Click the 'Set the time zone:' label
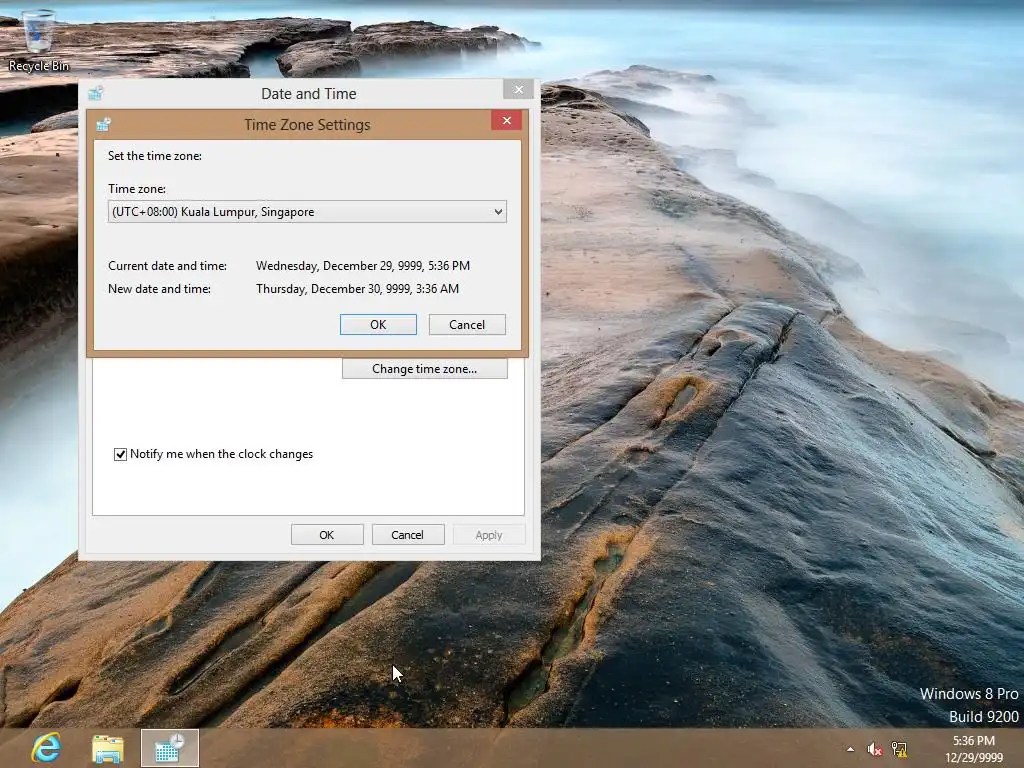The height and width of the screenshot is (768, 1024). click(155, 155)
